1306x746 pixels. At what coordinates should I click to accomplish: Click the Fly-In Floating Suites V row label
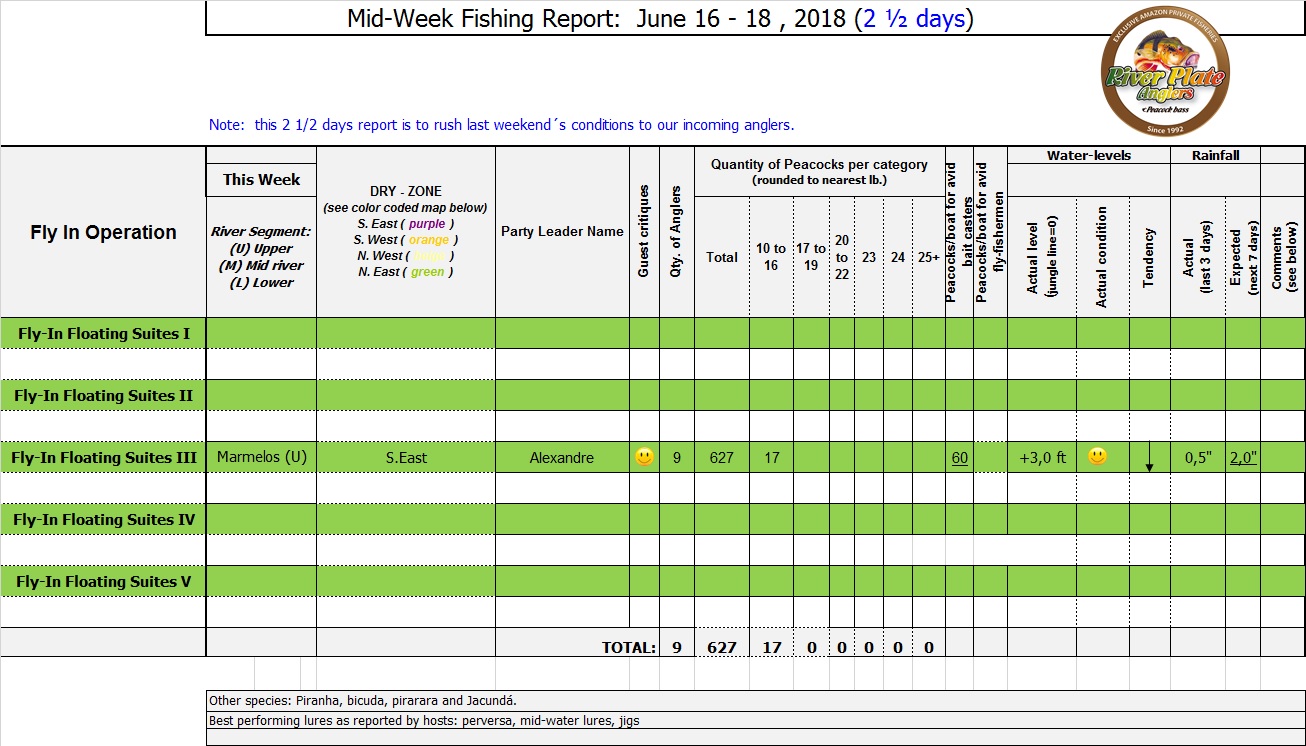coord(104,582)
